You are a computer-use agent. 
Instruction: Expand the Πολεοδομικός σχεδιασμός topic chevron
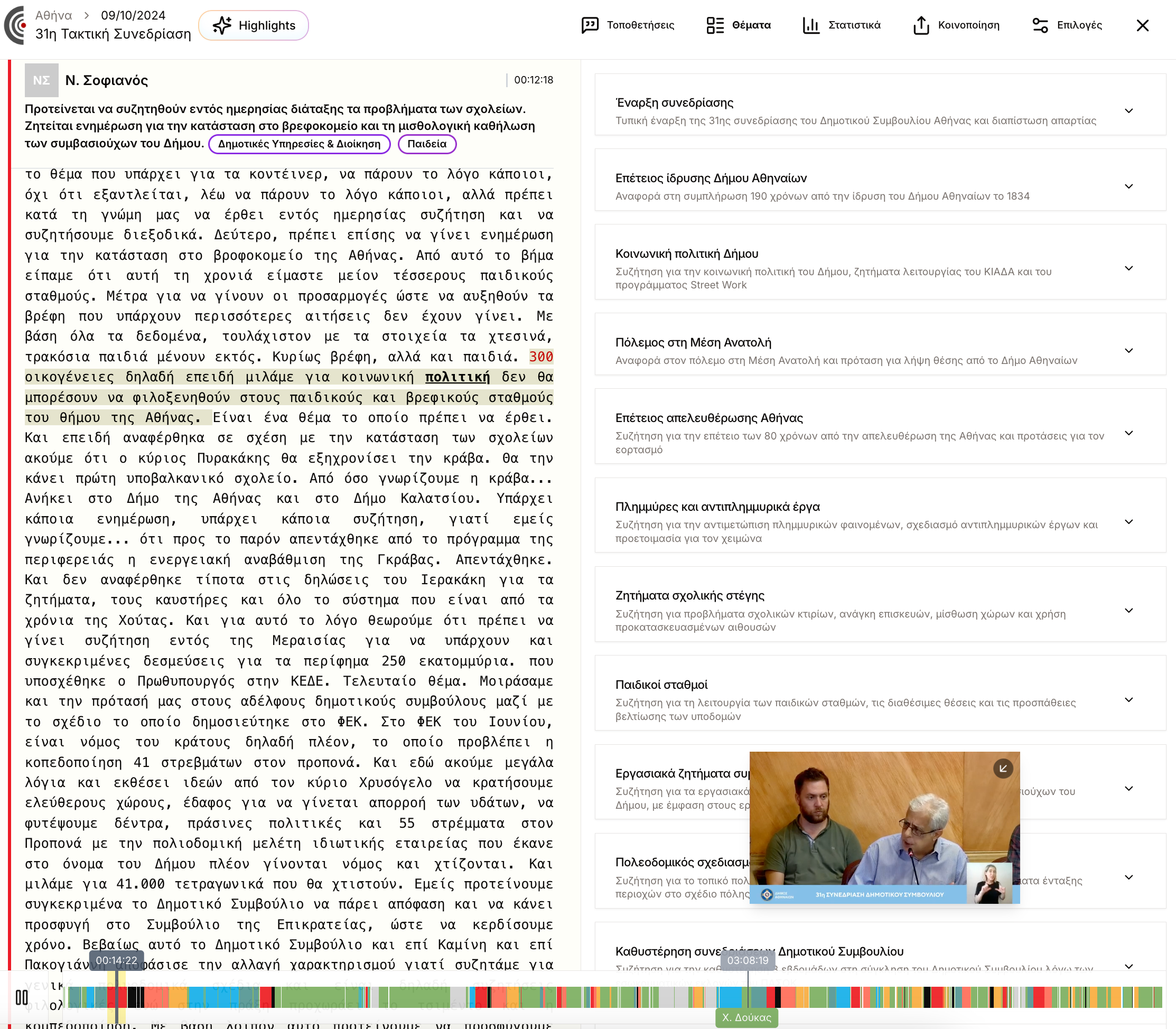1128,877
